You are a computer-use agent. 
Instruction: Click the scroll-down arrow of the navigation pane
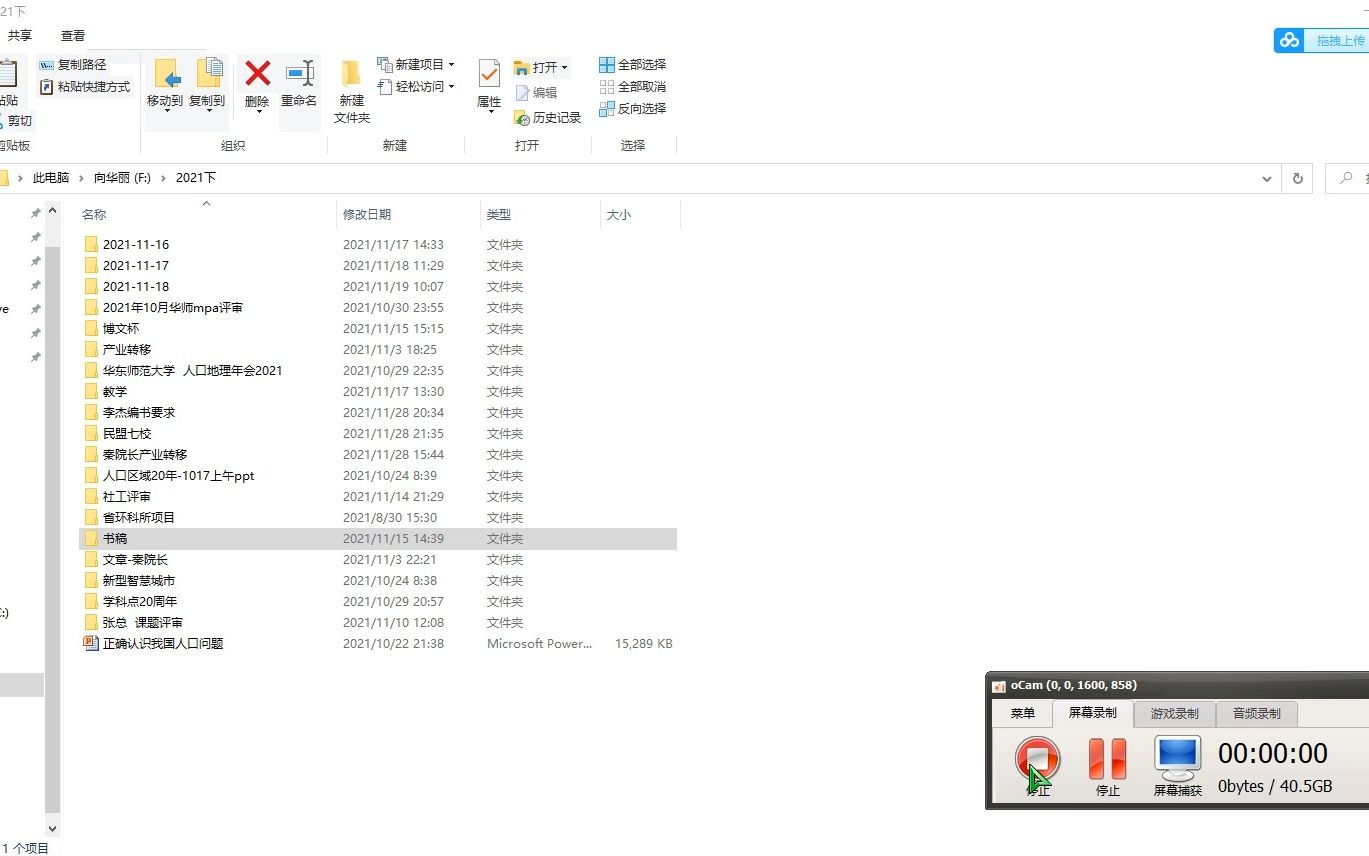pos(53,828)
